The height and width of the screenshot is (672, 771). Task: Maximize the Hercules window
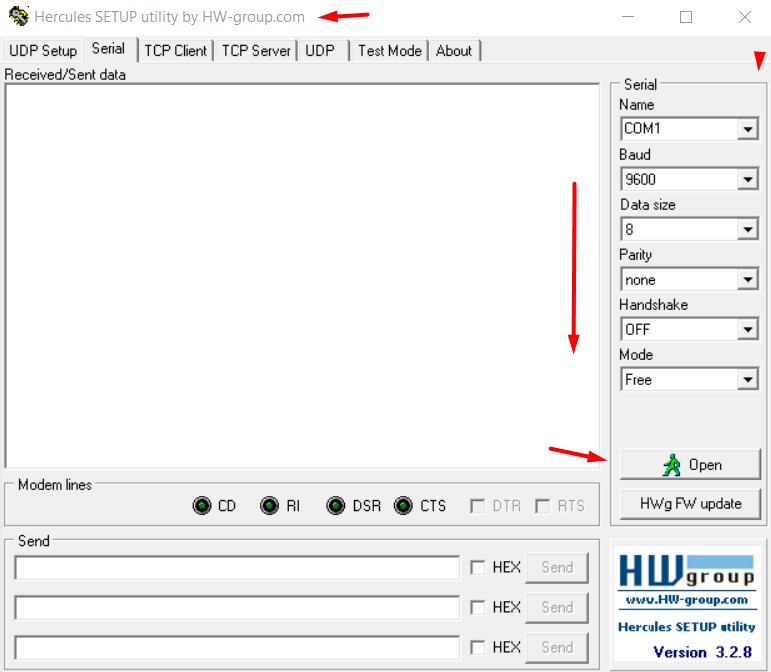click(x=686, y=17)
